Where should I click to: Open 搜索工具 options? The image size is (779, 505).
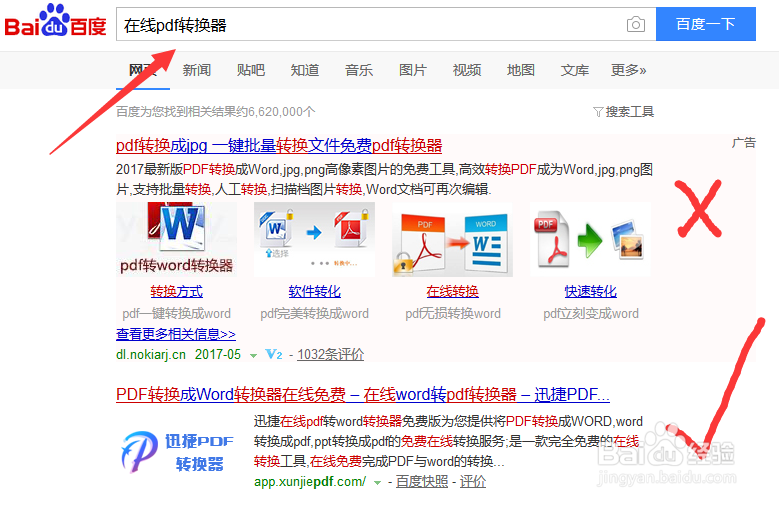(629, 112)
